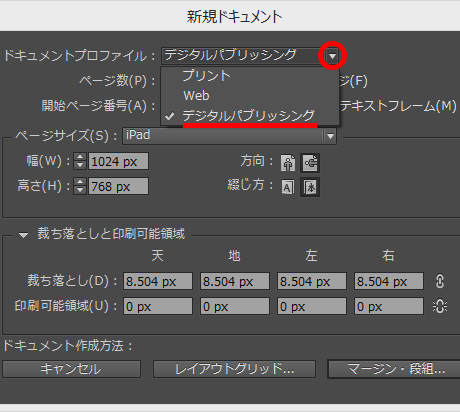The height and width of the screenshot is (412, 460).
Task: Click the キャンセル button
Action: (x=71, y=369)
